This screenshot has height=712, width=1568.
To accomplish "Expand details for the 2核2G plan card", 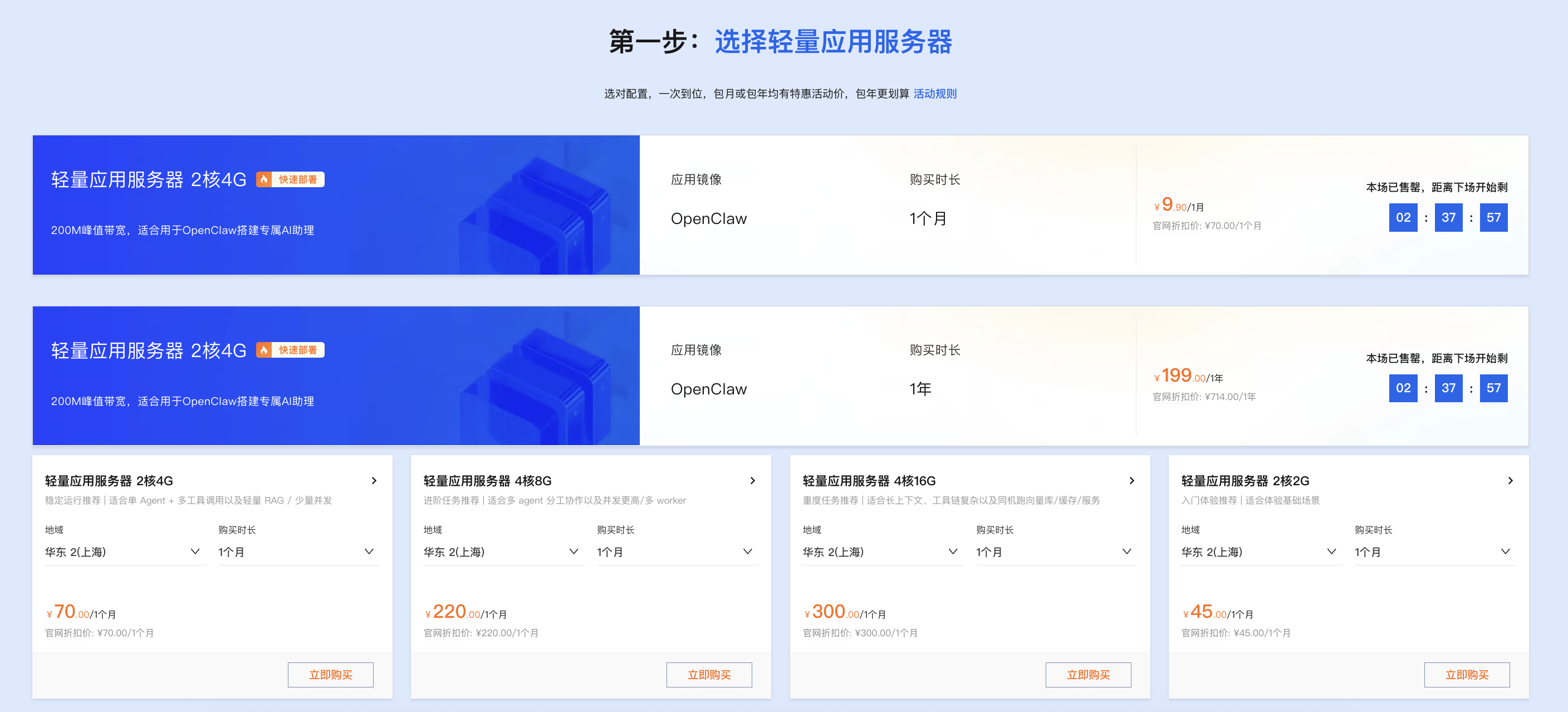I will pyautogui.click(x=1510, y=481).
